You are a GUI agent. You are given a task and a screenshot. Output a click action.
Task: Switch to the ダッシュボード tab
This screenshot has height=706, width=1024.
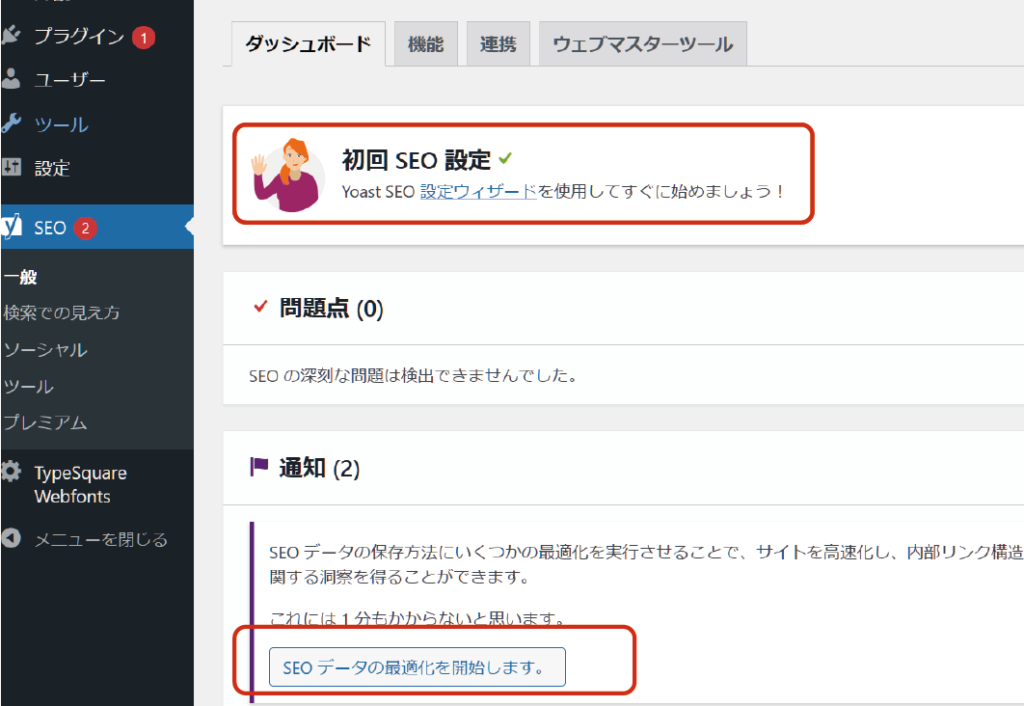pos(308,44)
